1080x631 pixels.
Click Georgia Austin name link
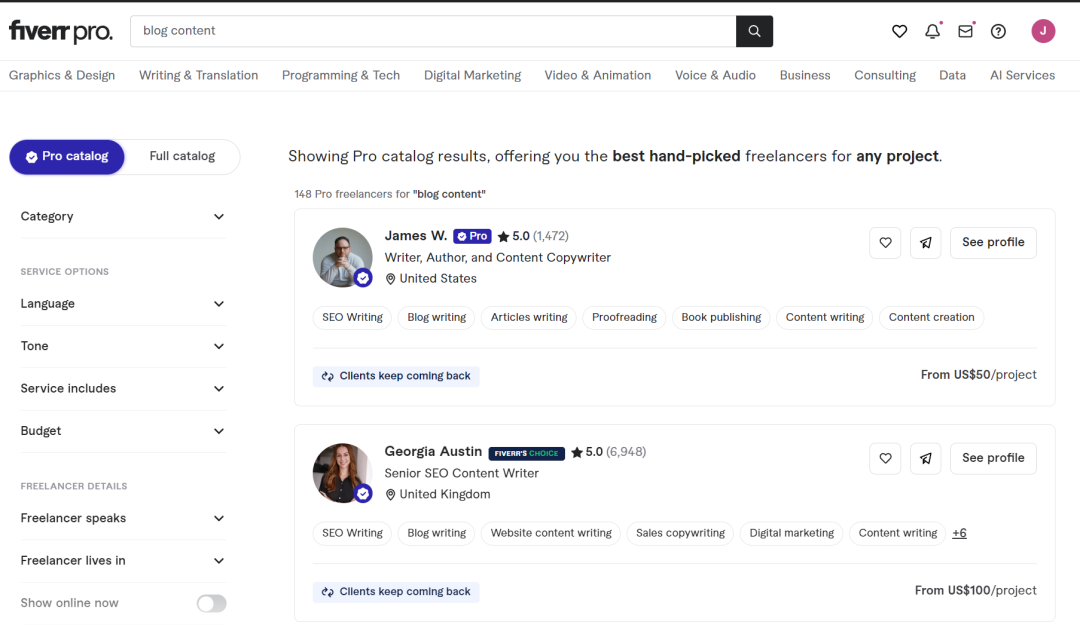(x=433, y=451)
